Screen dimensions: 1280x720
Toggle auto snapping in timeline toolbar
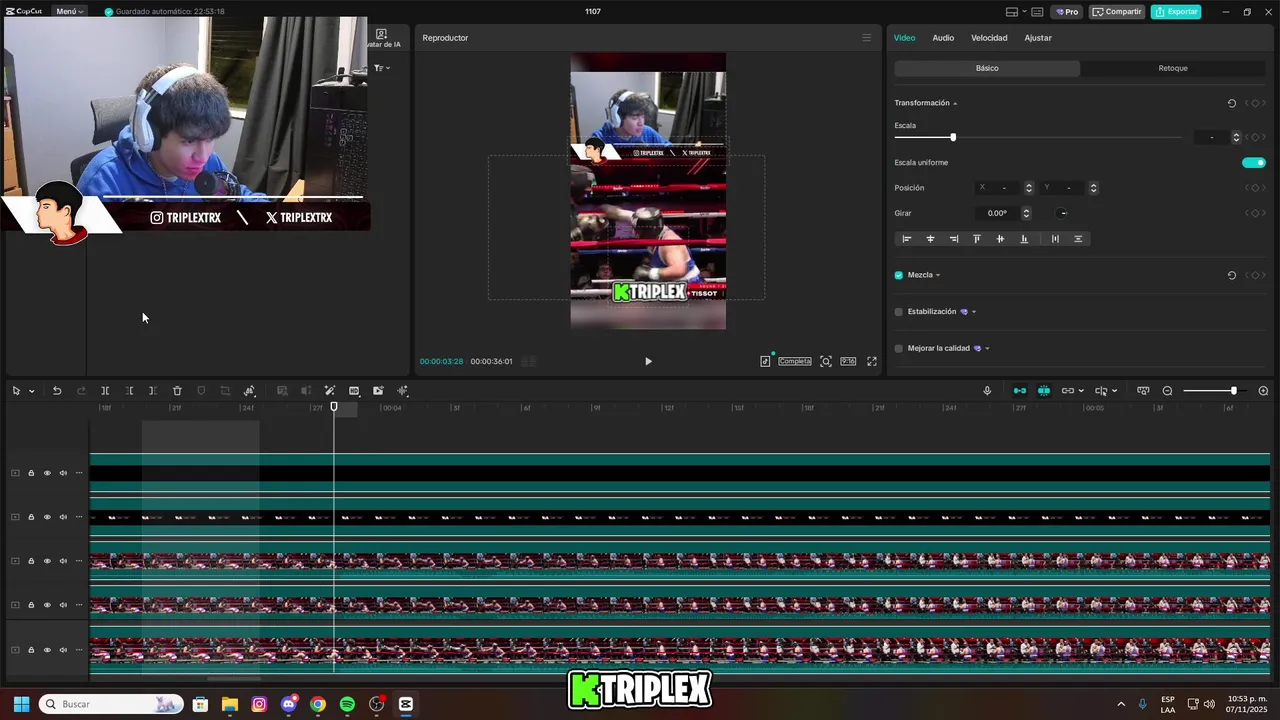1044,391
